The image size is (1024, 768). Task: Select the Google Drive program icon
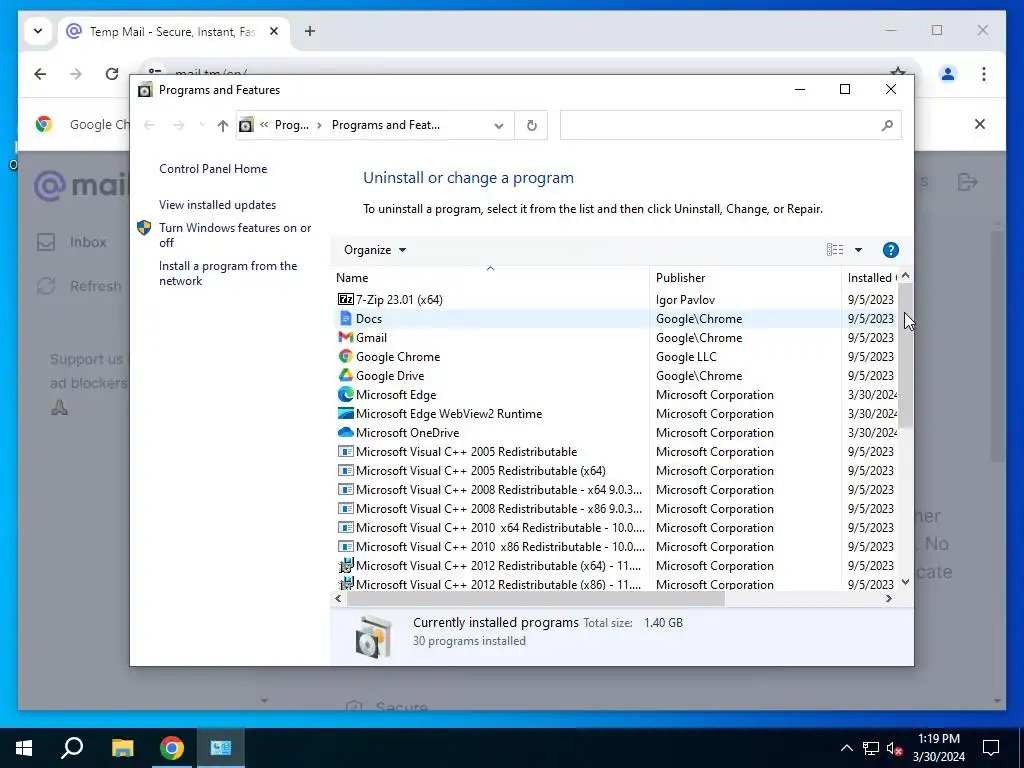click(345, 376)
